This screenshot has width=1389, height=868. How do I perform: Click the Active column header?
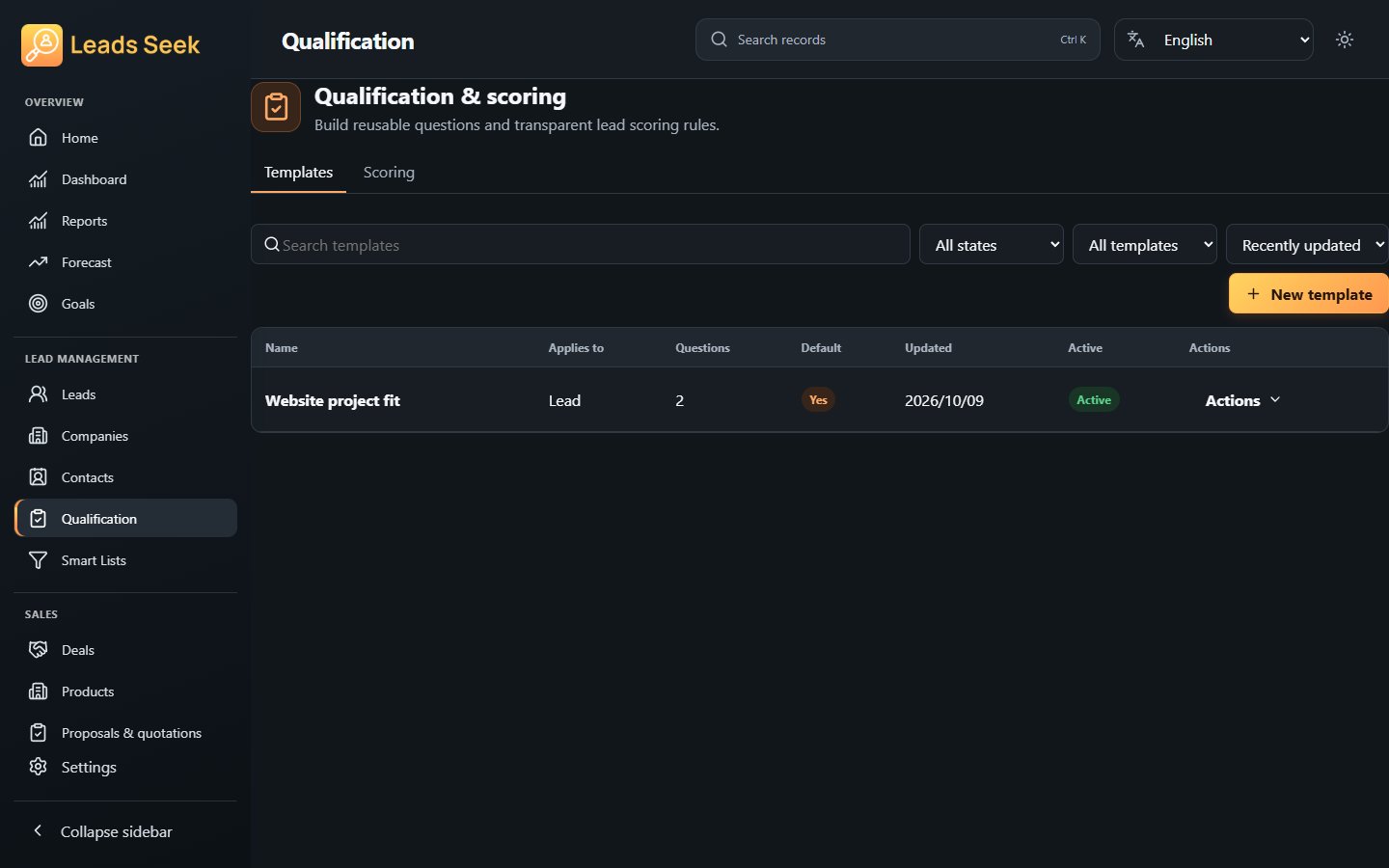[1085, 348]
